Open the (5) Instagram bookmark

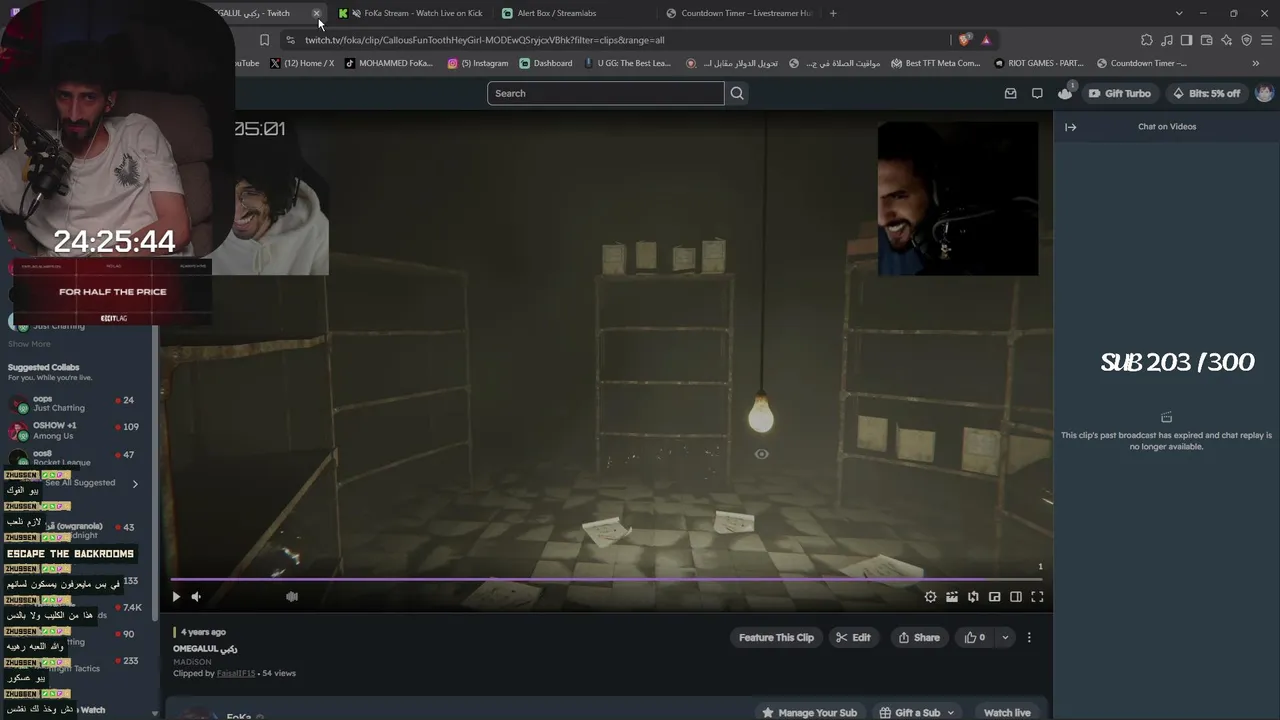click(478, 63)
